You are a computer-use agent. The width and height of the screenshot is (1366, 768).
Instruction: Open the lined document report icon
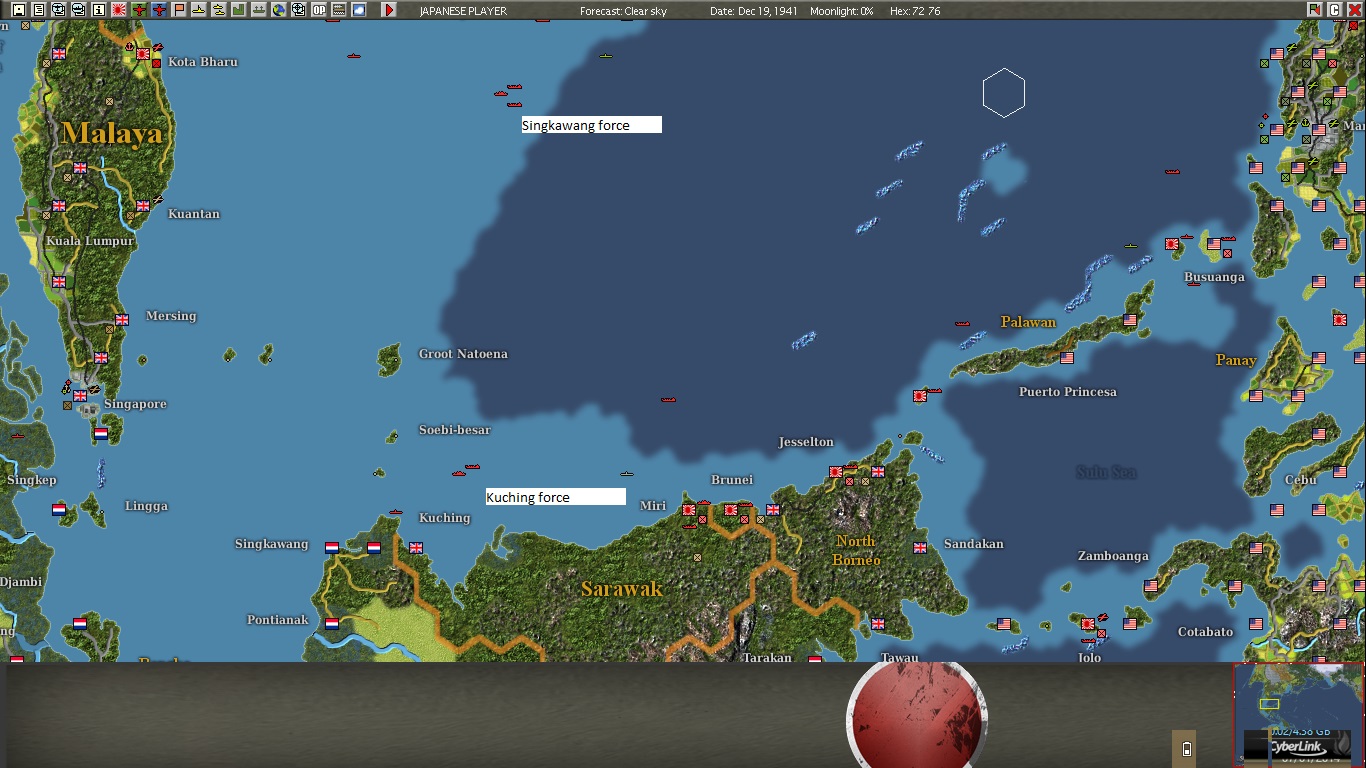(x=38, y=10)
